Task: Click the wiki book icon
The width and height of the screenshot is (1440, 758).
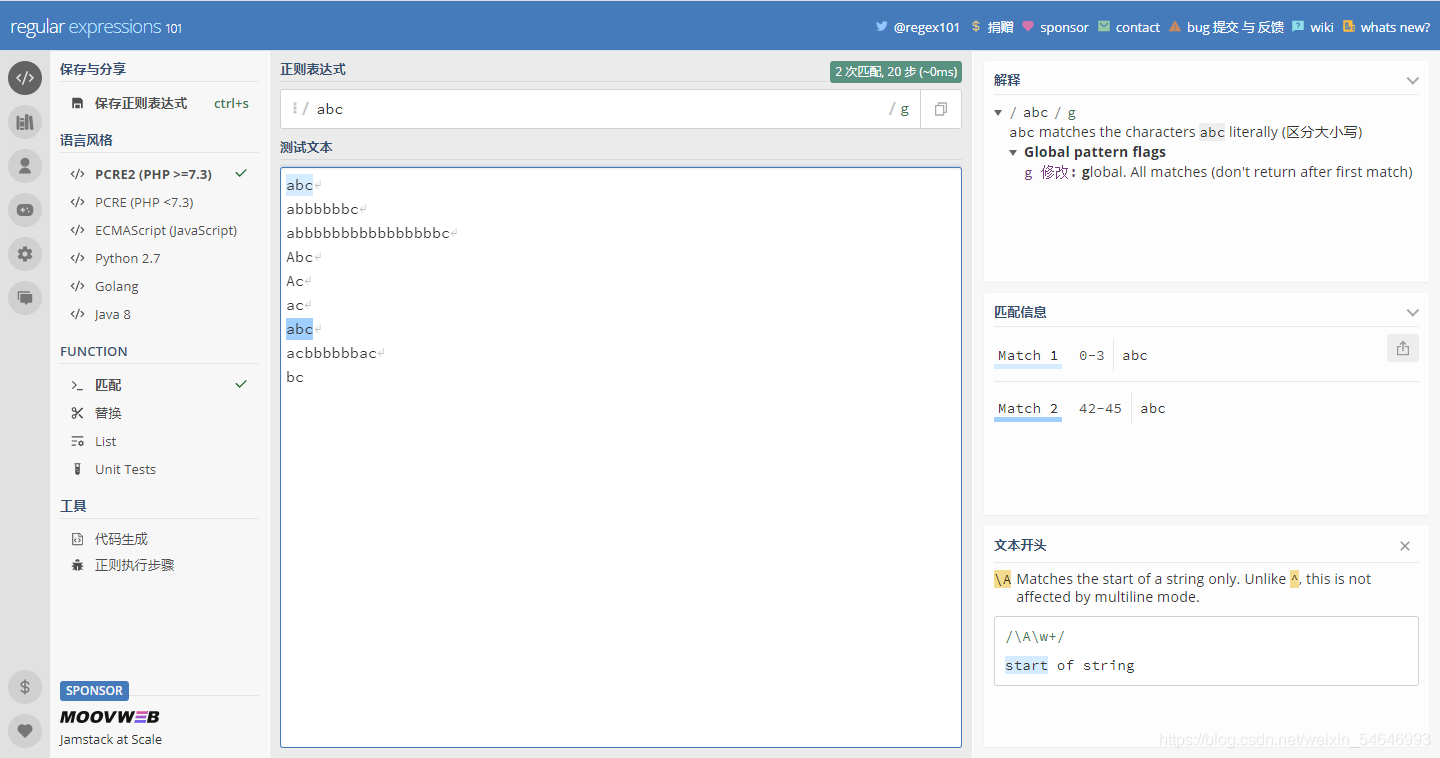Action: [1298, 27]
